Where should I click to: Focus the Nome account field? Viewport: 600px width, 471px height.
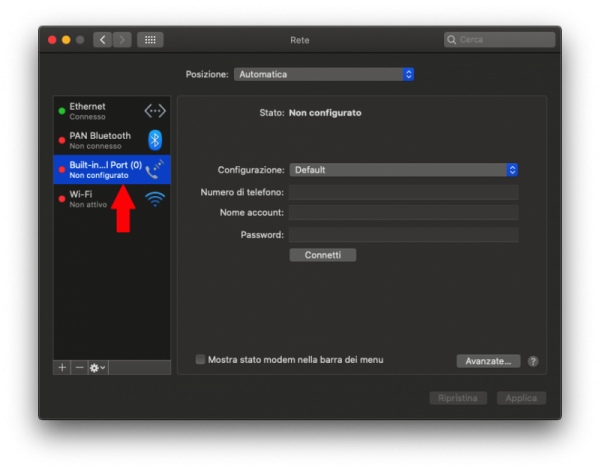click(404, 212)
